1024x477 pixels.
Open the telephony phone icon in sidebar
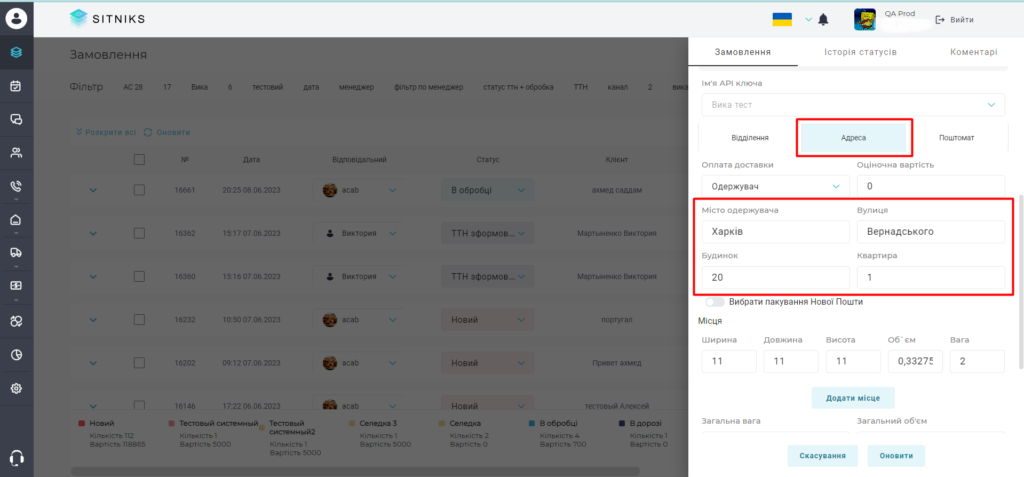click(16, 186)
